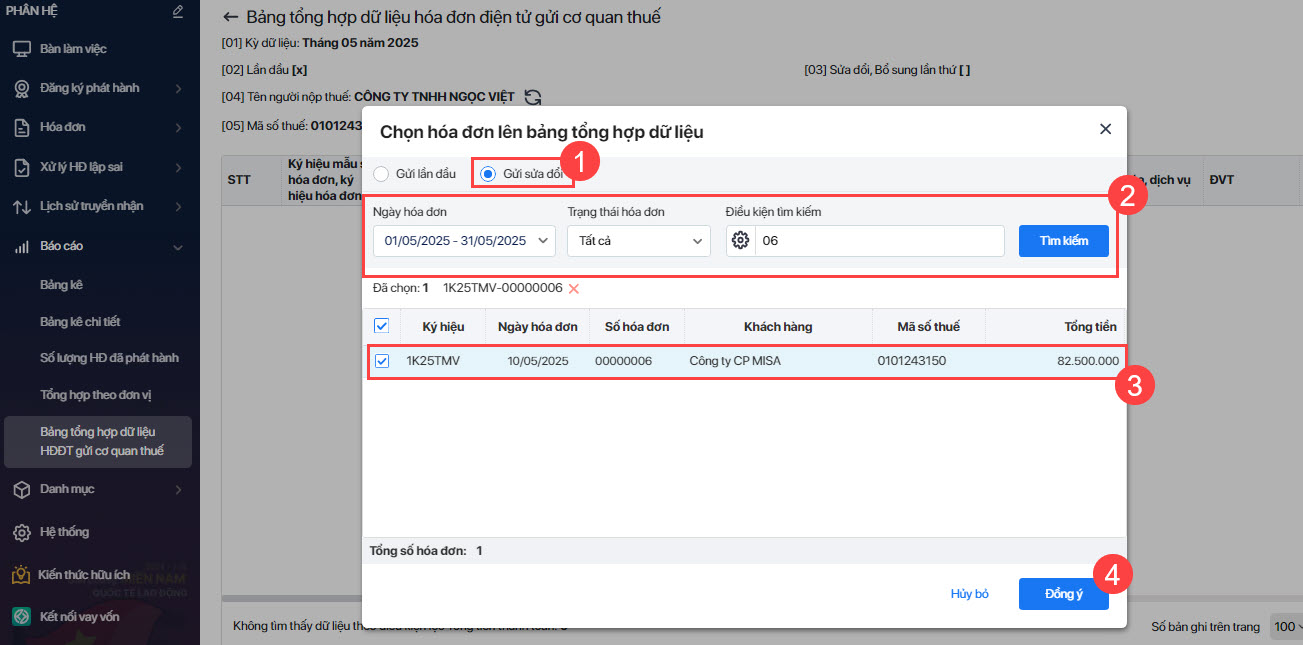Open Số lượng HĐ đã phát hành report

109,358
